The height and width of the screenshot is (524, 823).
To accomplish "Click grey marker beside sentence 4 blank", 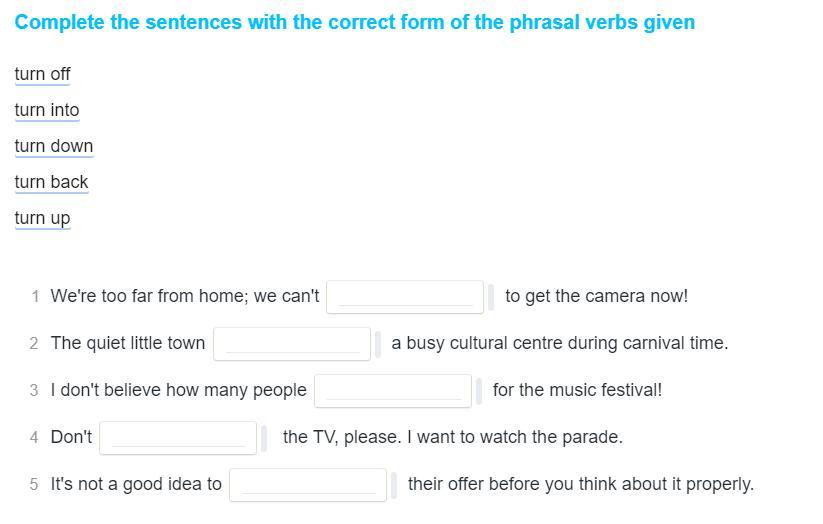I will pyautogui.click(x=265, y=438).
